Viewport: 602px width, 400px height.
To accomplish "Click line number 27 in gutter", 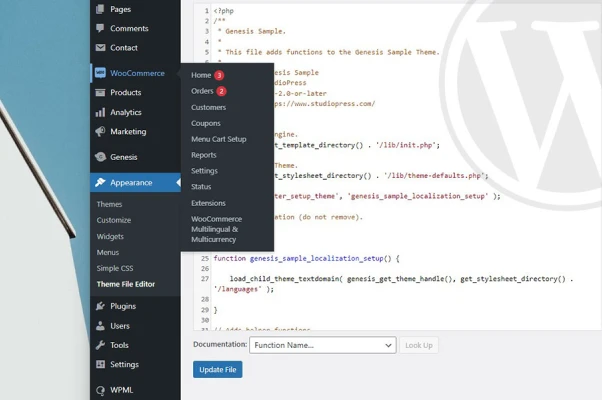I will point(205,279).
